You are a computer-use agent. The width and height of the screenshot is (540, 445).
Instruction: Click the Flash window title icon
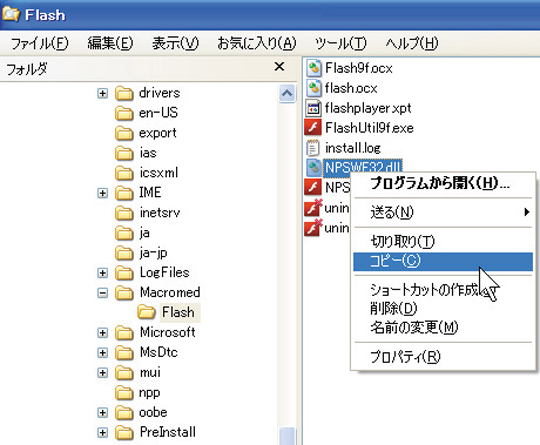11,14
